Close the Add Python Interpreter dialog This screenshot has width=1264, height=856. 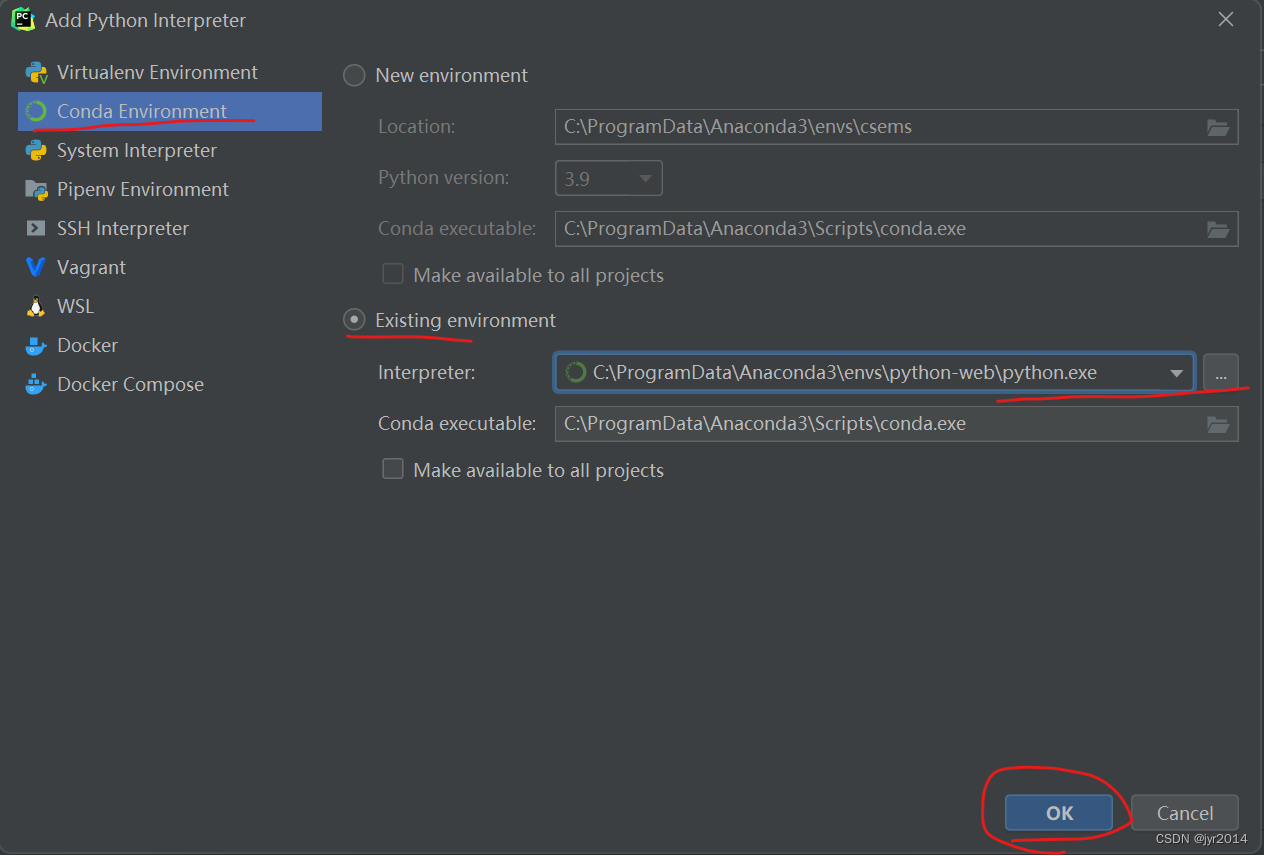1226,19
